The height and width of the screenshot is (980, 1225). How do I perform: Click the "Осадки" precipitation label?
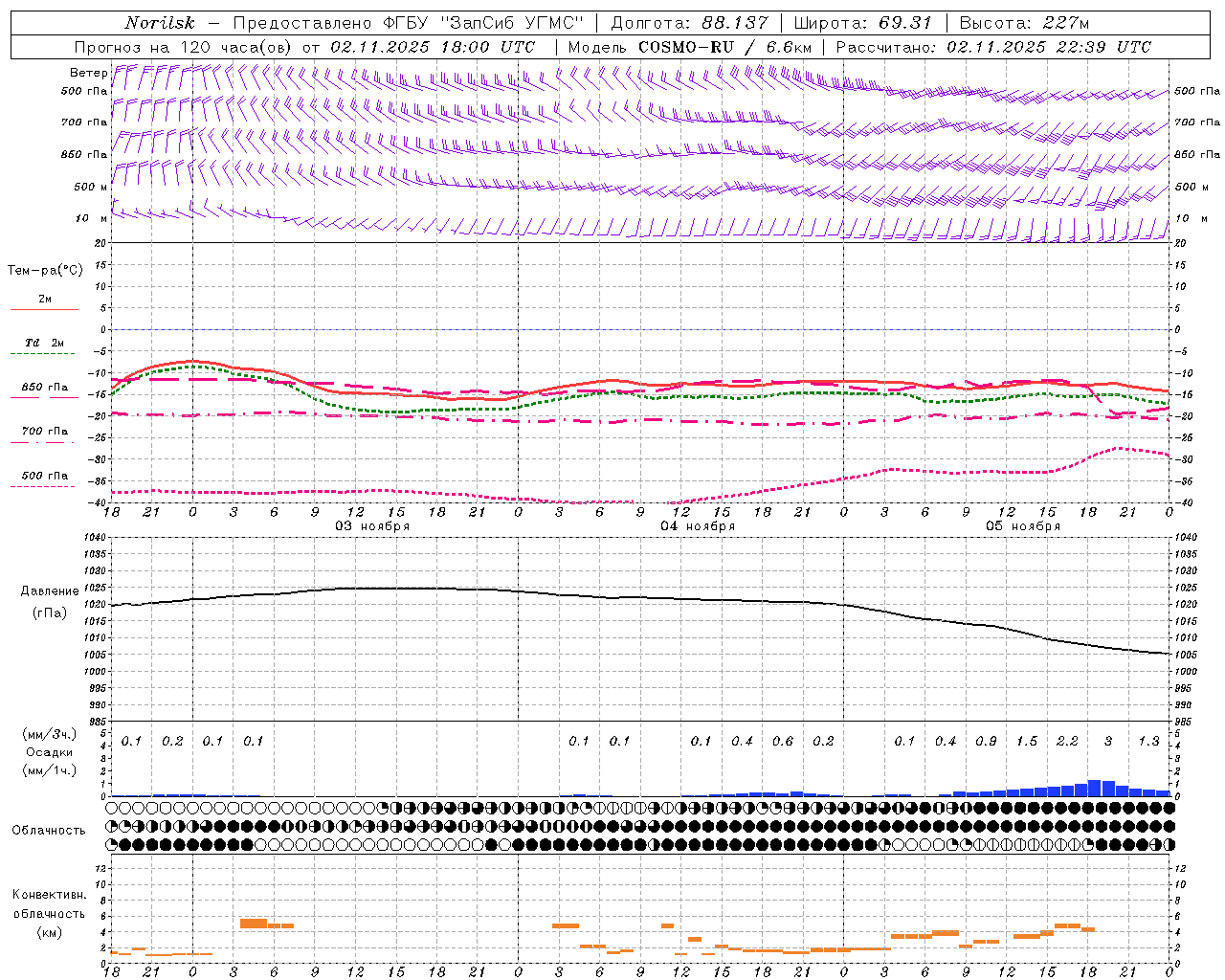[49, 752]
